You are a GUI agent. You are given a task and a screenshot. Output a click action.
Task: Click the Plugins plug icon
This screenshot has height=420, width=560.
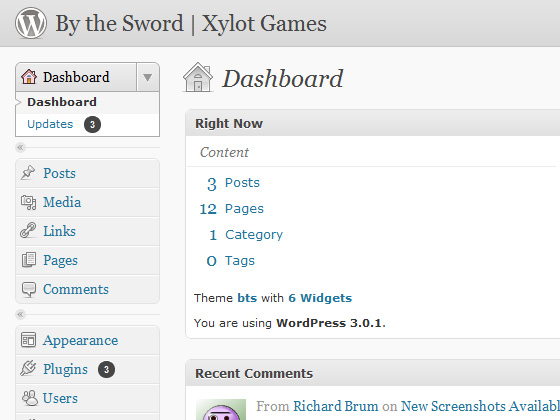coord(28,369)
